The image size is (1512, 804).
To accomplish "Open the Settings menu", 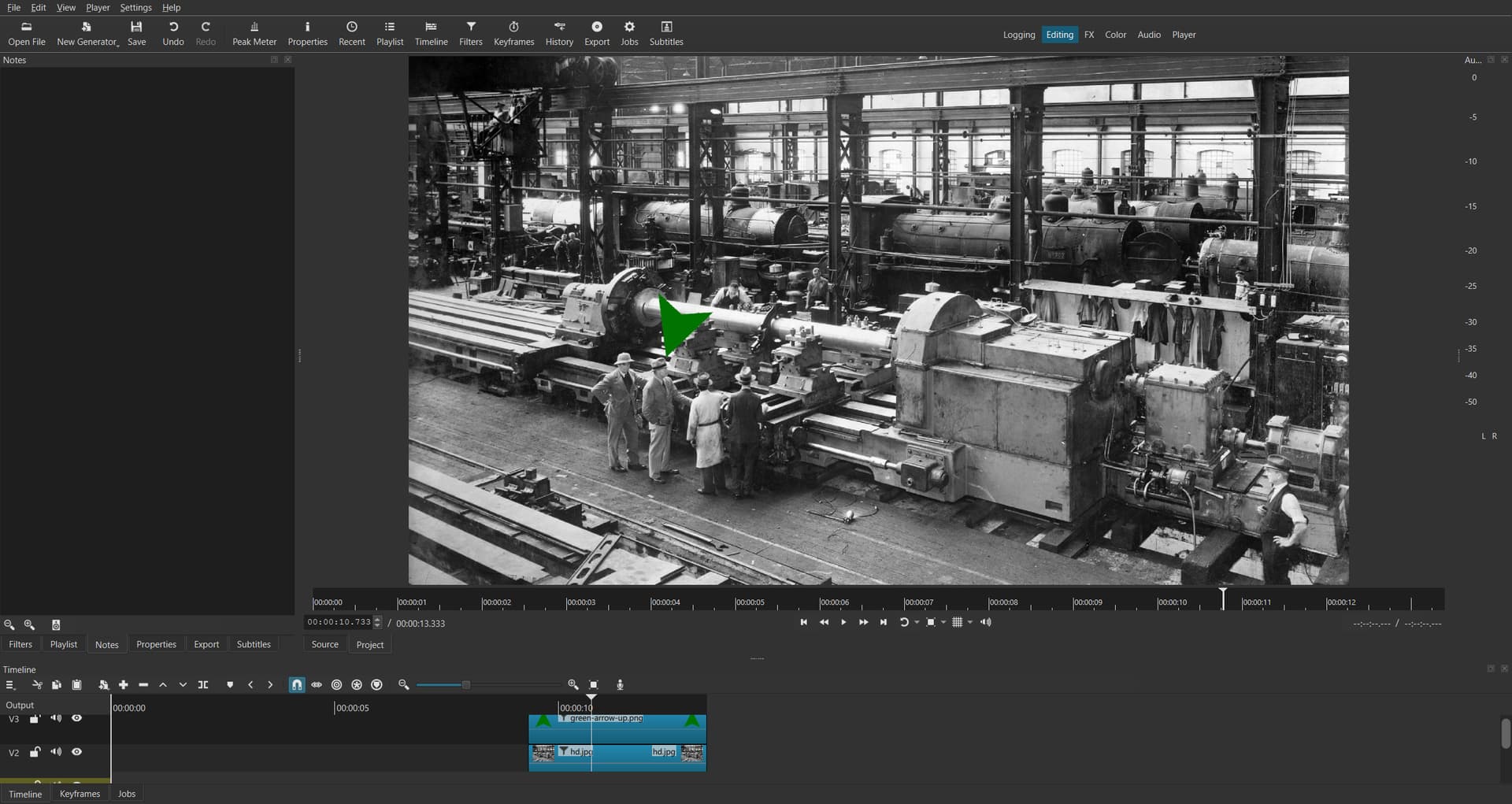I will [135, 7].
